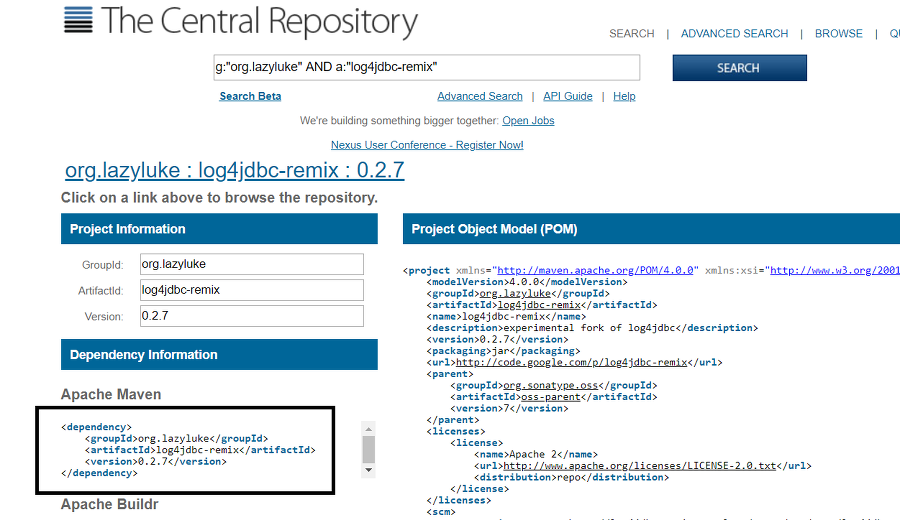The width and height of the screenshot is (900, 520).
Task: Click the Project Information panel header
Action: tap(219, 228)
